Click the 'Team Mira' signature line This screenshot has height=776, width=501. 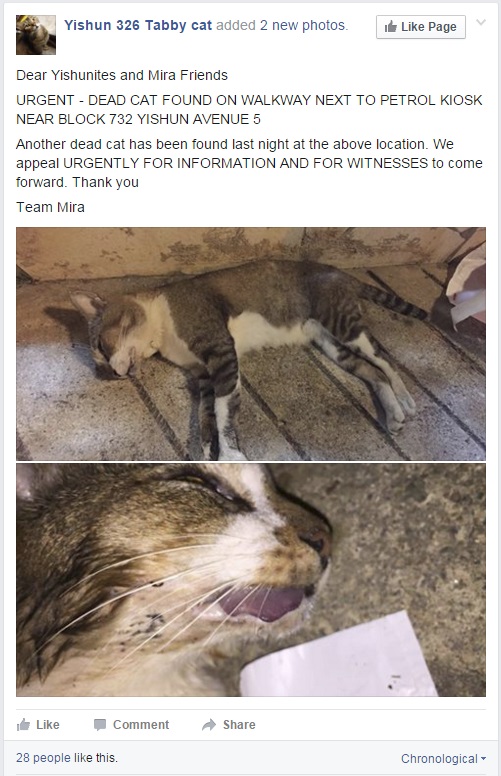[x=50, y=207]
